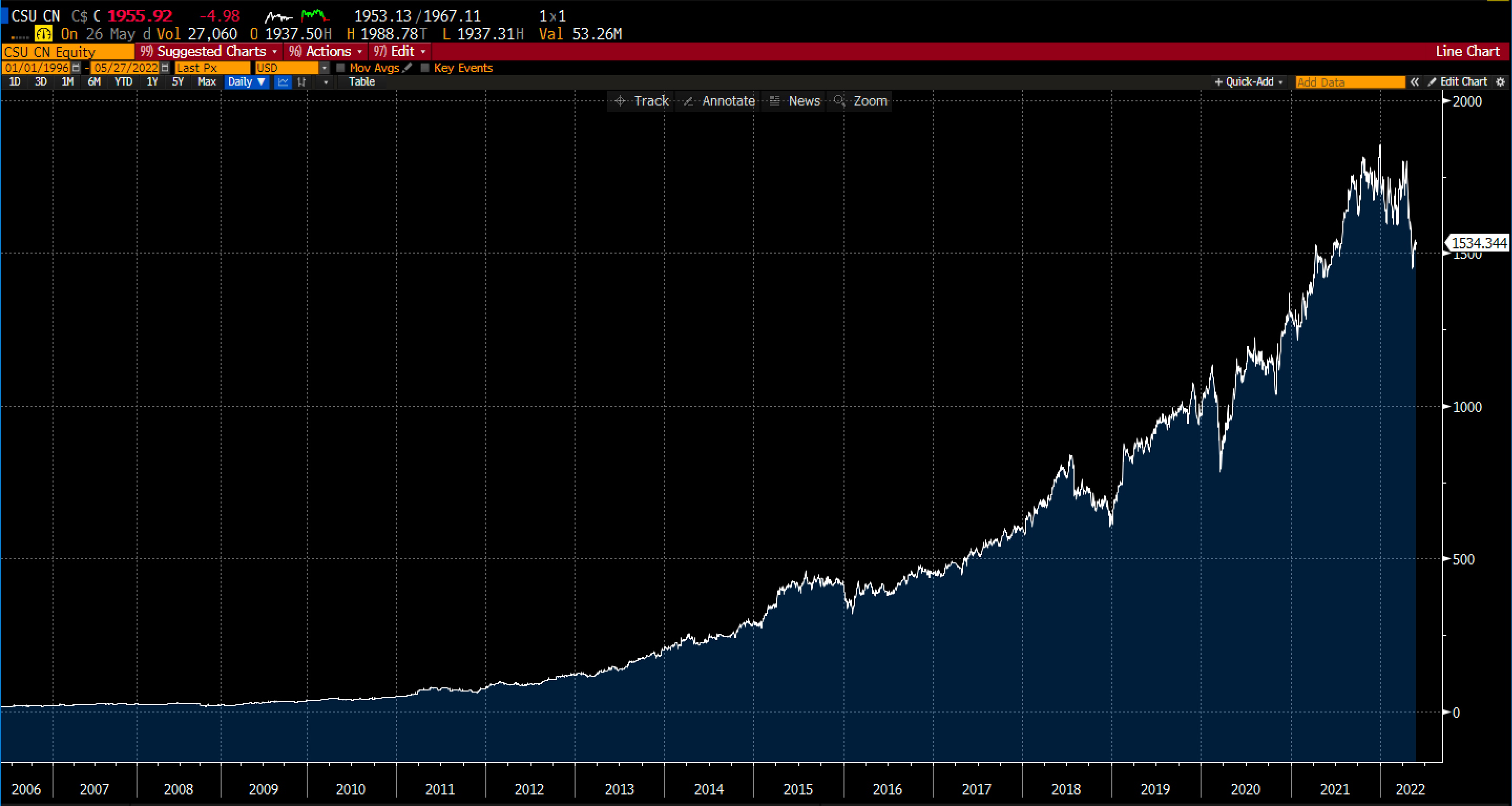The height and width of the screenshot is (806, 1512).
Task: Enable the Mov Avgs checkbox
Action: (x=340, y=68)
